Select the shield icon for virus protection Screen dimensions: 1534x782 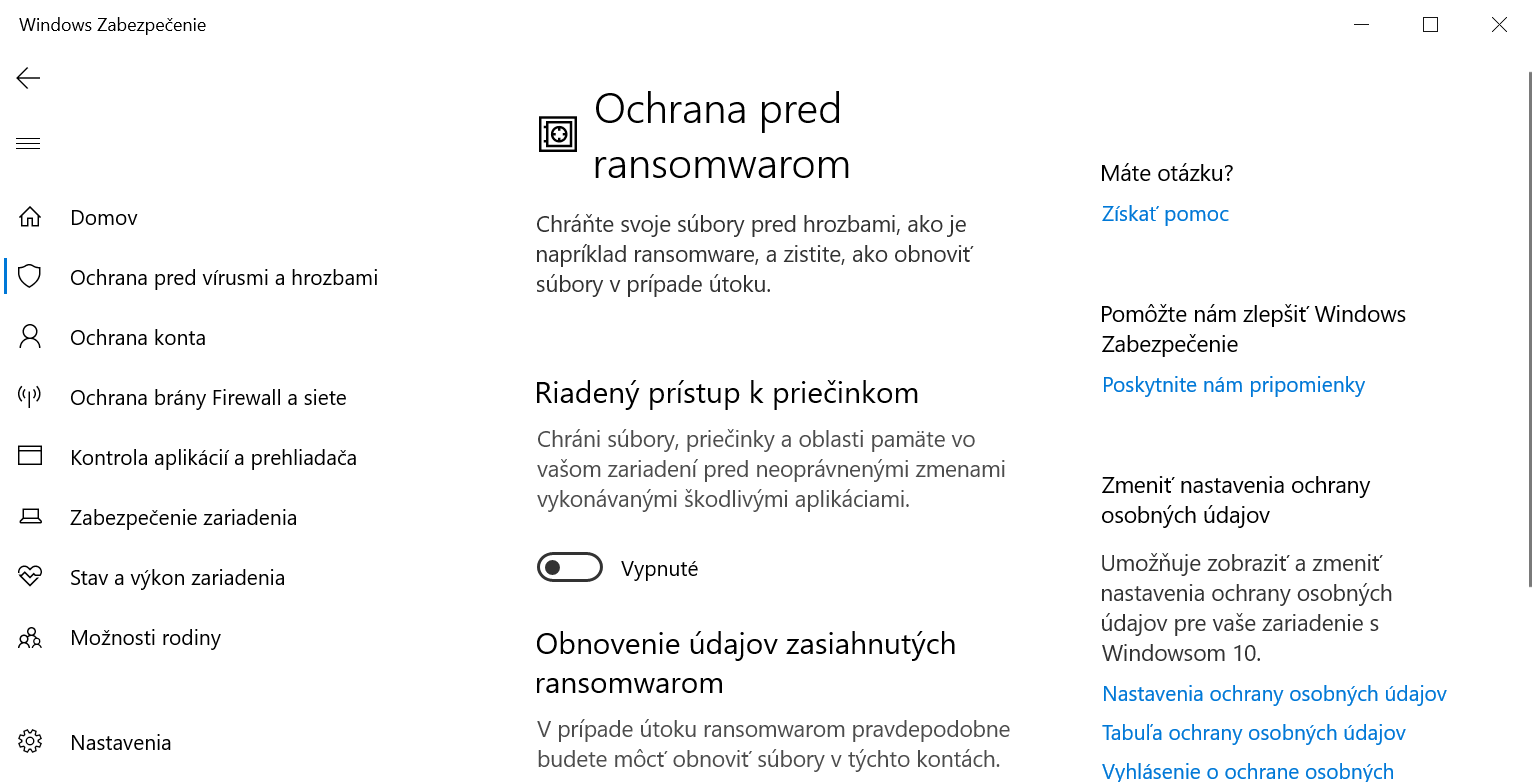[30, 277]
